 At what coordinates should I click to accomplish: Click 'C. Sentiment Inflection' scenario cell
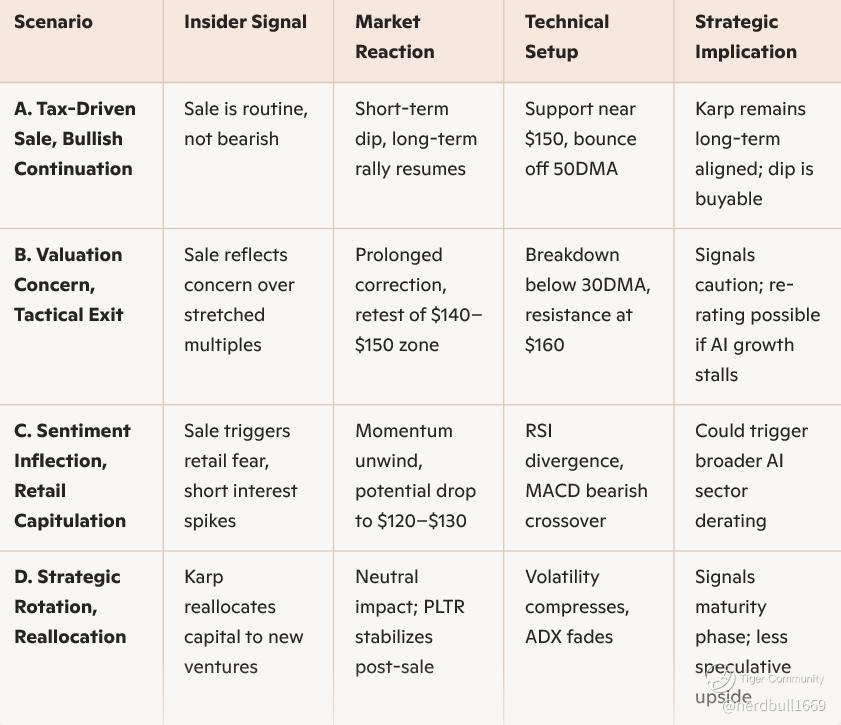[72, 476]
